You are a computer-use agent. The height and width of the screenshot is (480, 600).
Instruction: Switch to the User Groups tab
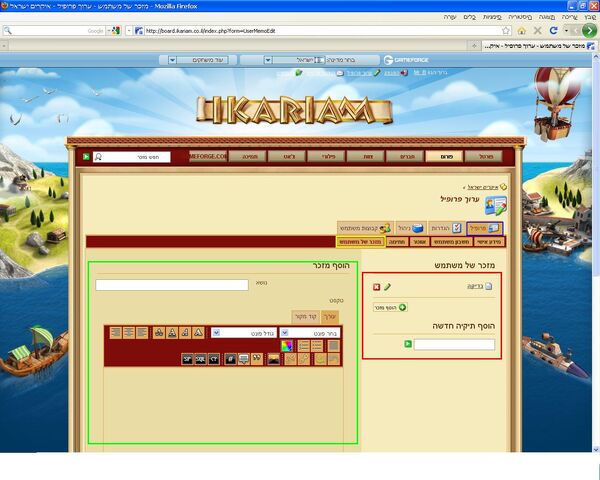coord(365,229)
